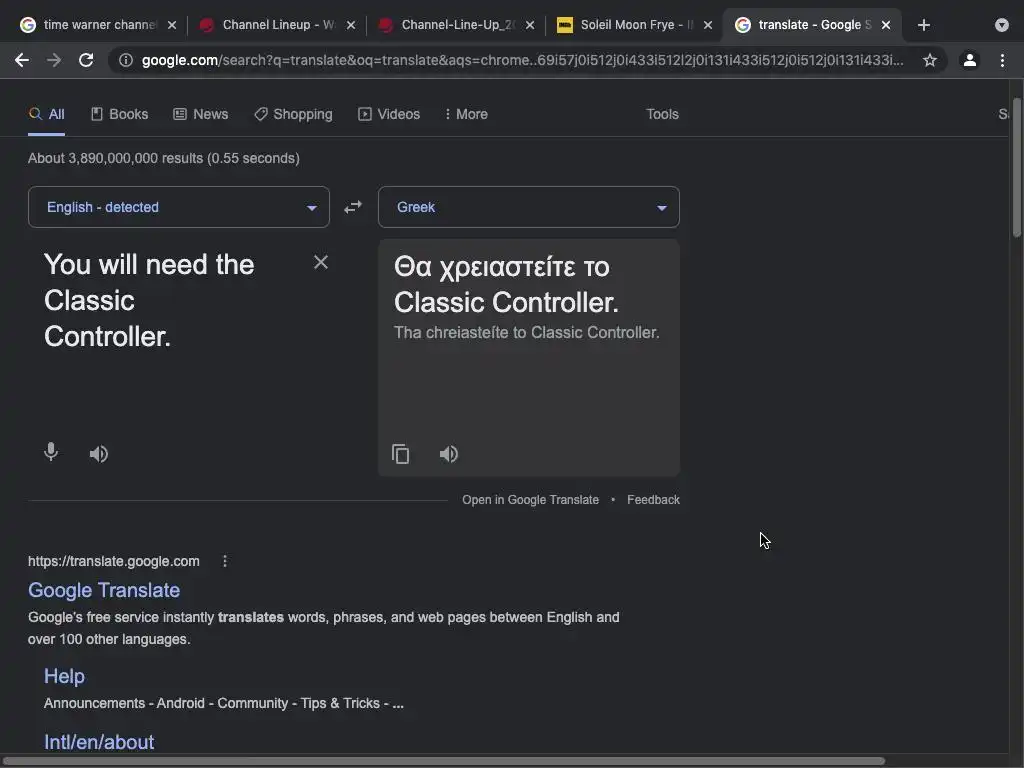Open the Chrome three-dot menu
Screen dimensions: 1024x768
pos(1002,60)
